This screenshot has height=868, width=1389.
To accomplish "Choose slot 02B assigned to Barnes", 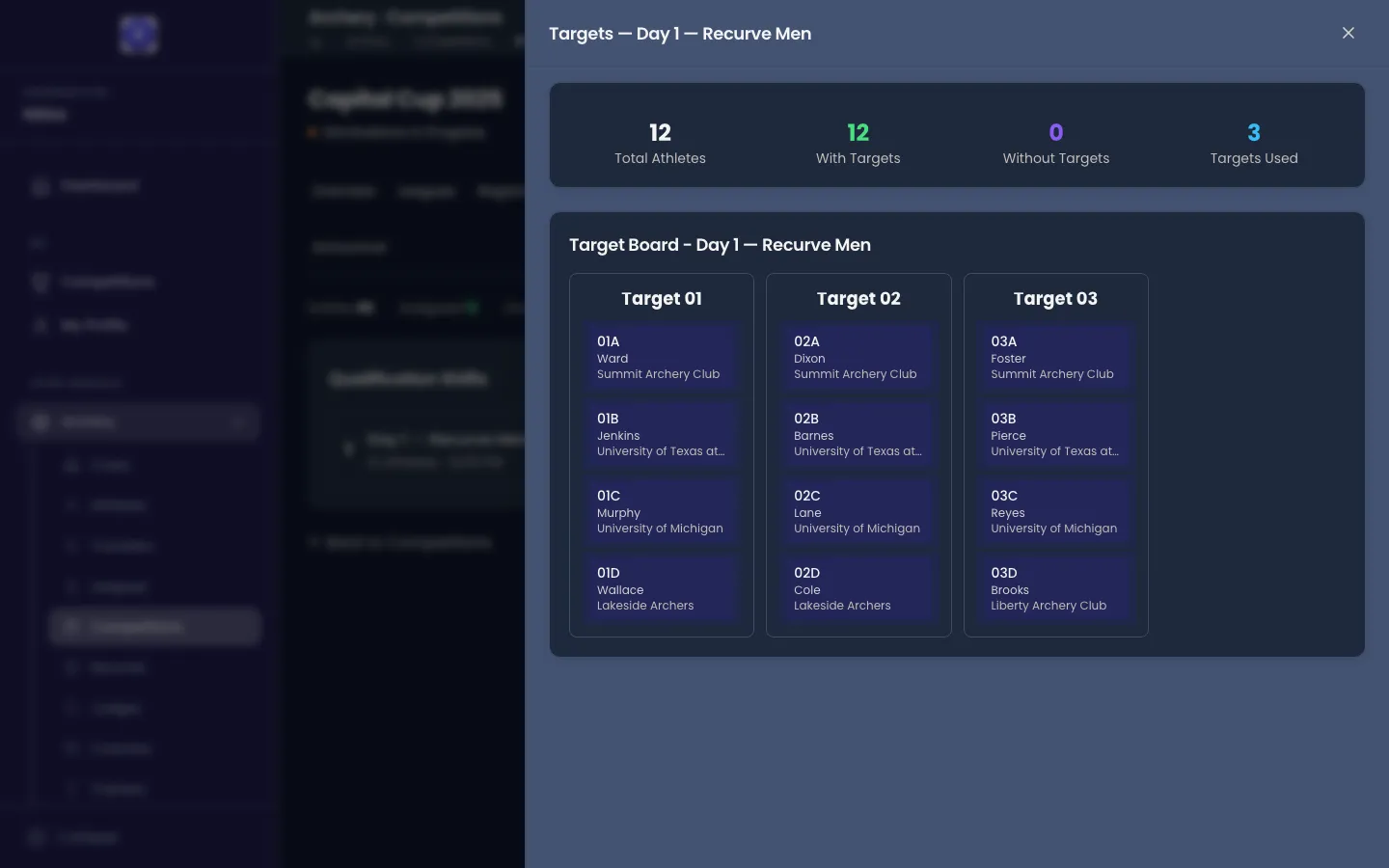I will pyautogui.click(x=858, y=434).
